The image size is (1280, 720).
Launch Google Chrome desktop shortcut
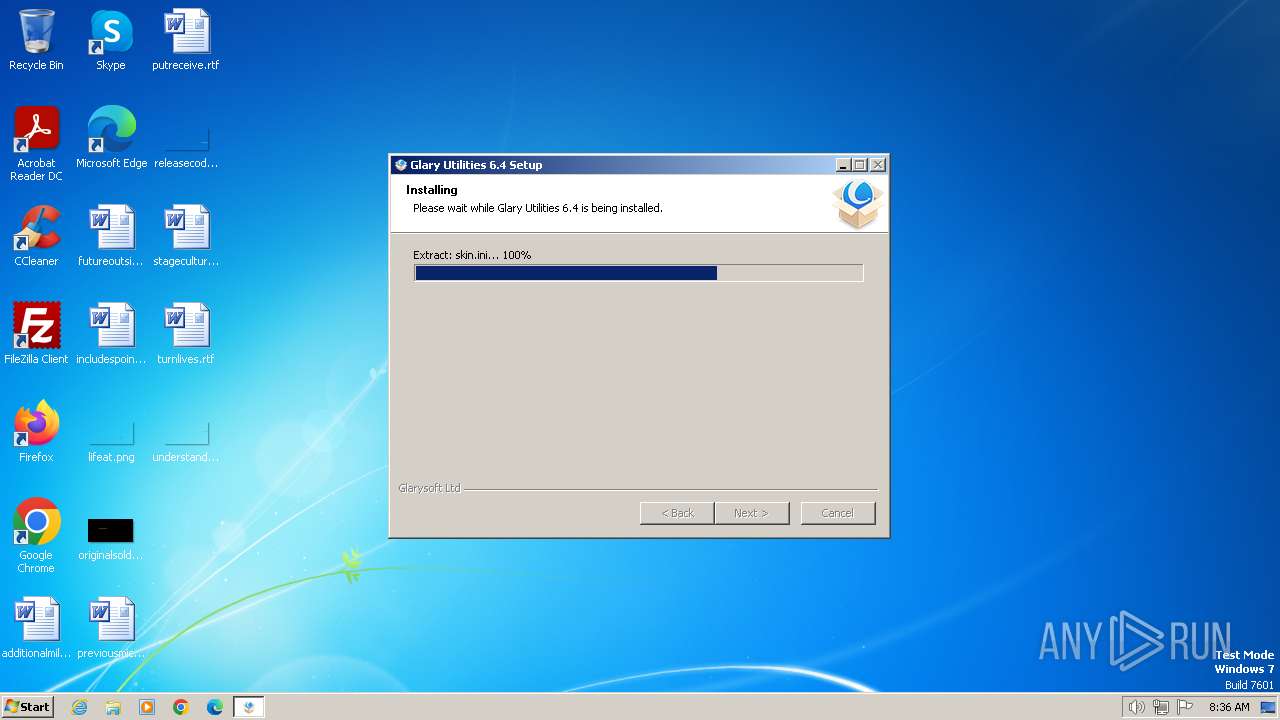tap(36, 536)
